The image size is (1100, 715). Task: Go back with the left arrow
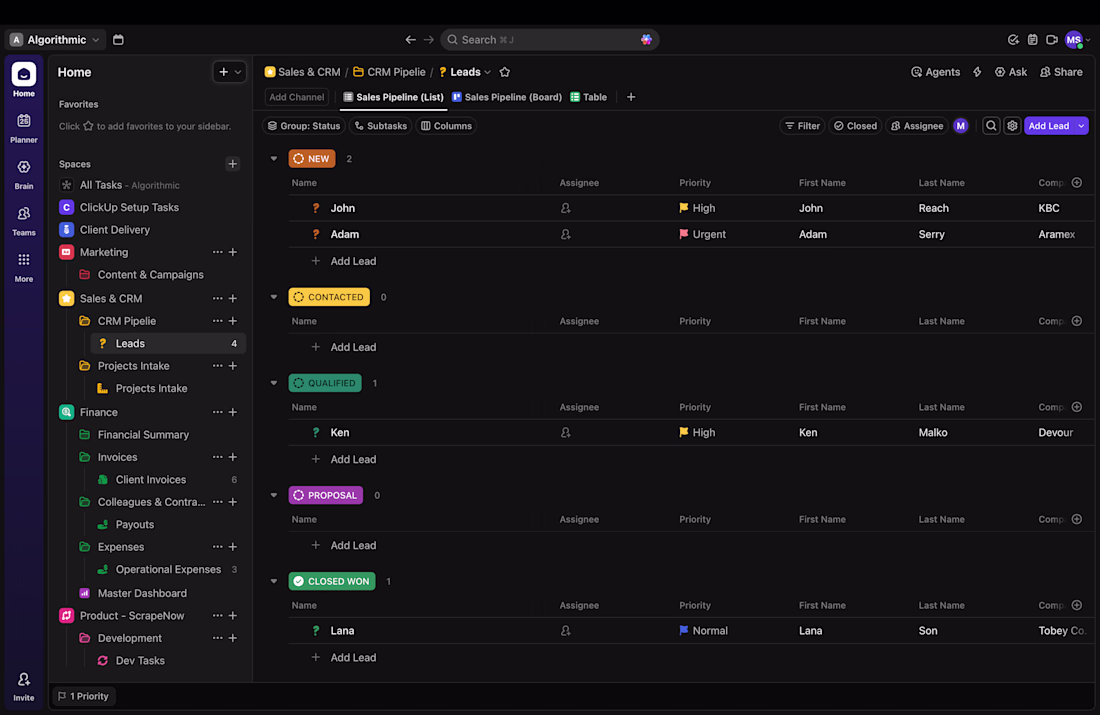(x=410, y=39)
